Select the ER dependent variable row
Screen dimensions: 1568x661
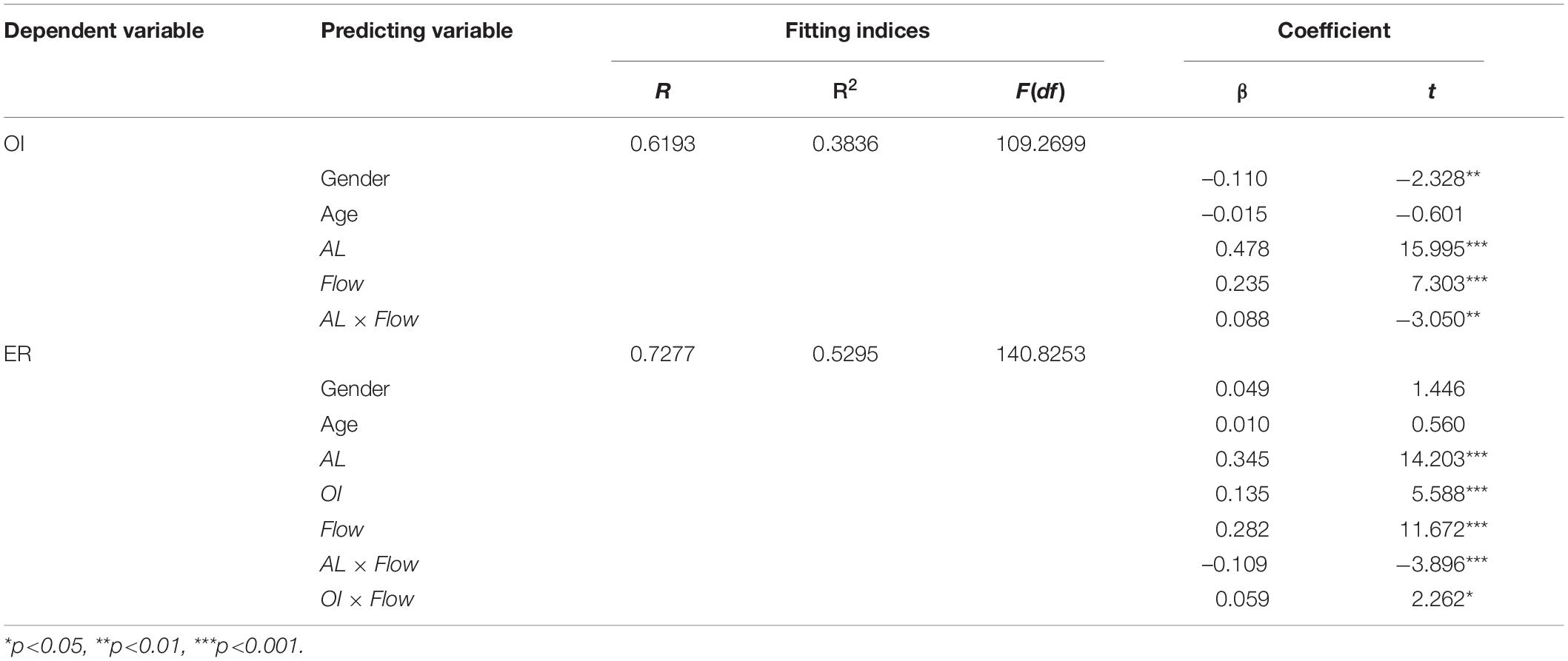pos(784,354)
